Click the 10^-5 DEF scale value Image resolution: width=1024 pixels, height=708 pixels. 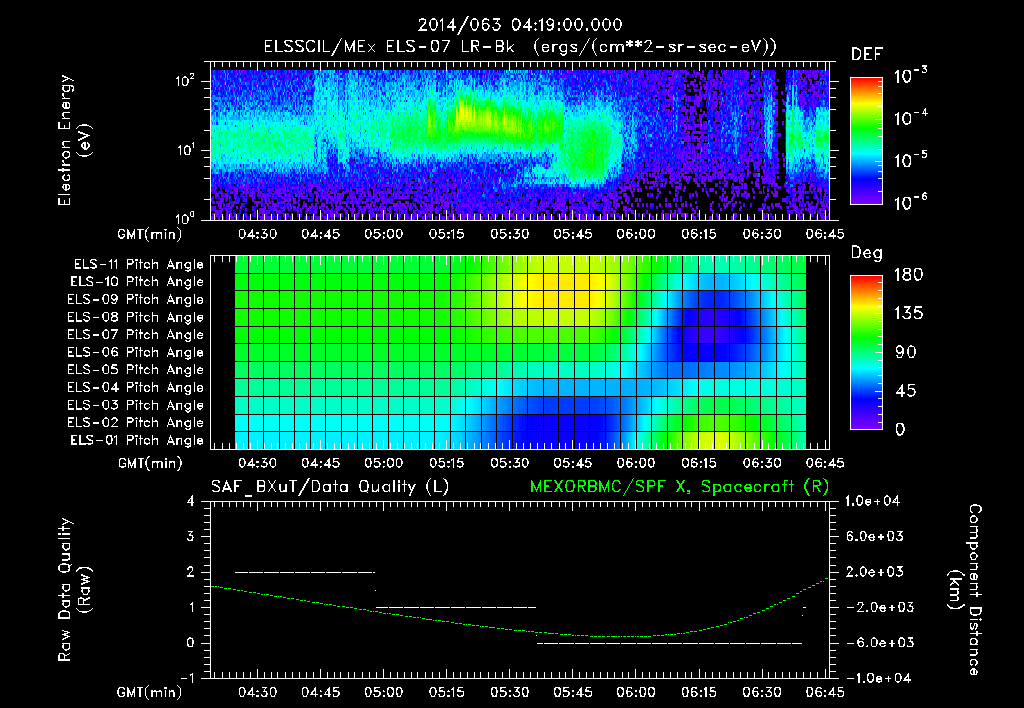click(910, 159)
